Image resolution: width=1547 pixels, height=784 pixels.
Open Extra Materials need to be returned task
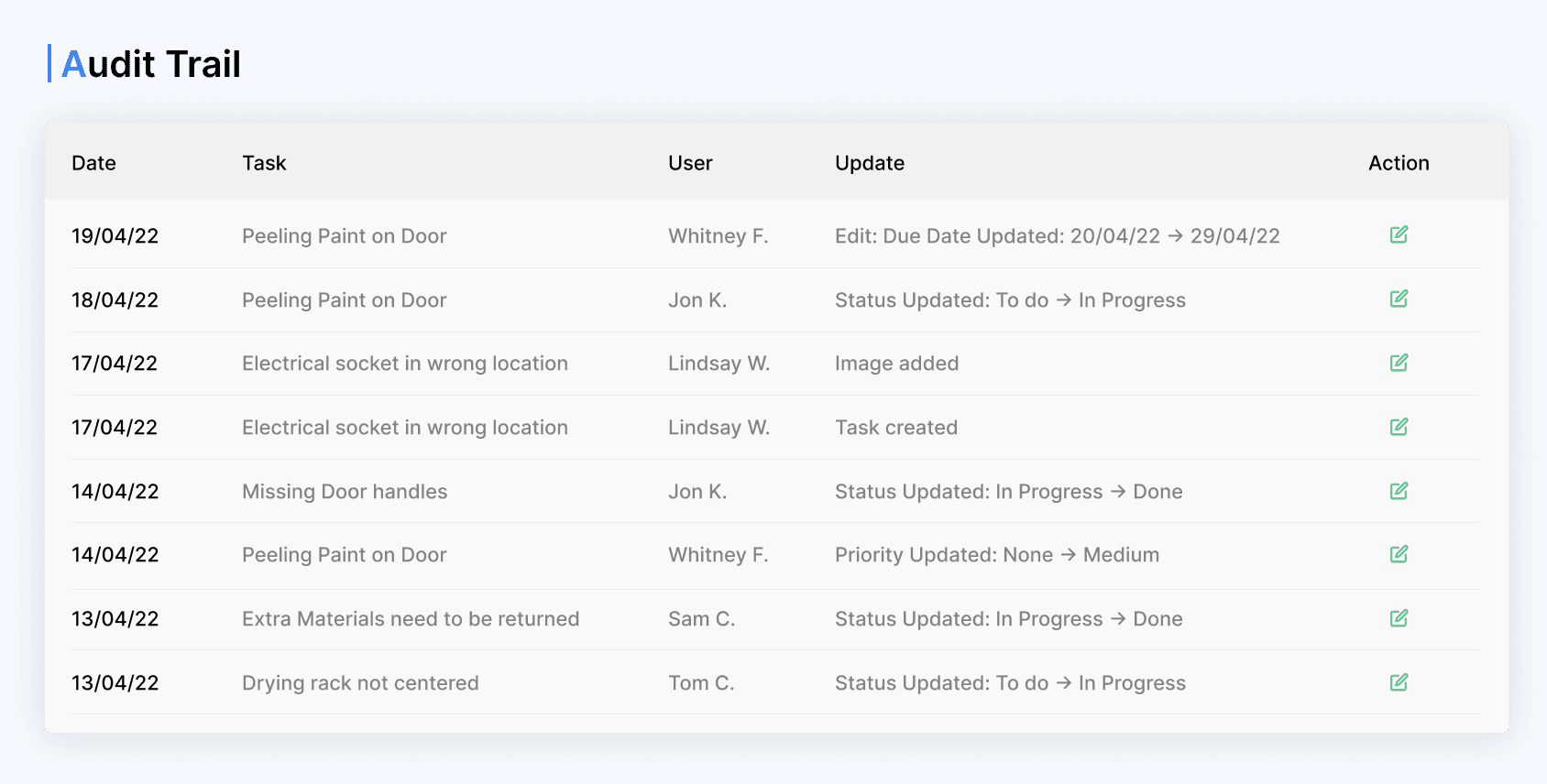[x=411, y=619]
